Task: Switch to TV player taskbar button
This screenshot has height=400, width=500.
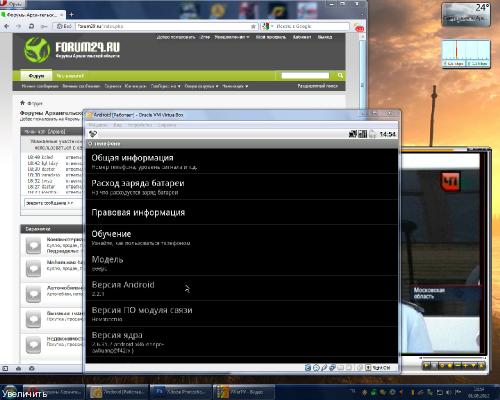Action: tap(243, 392)
